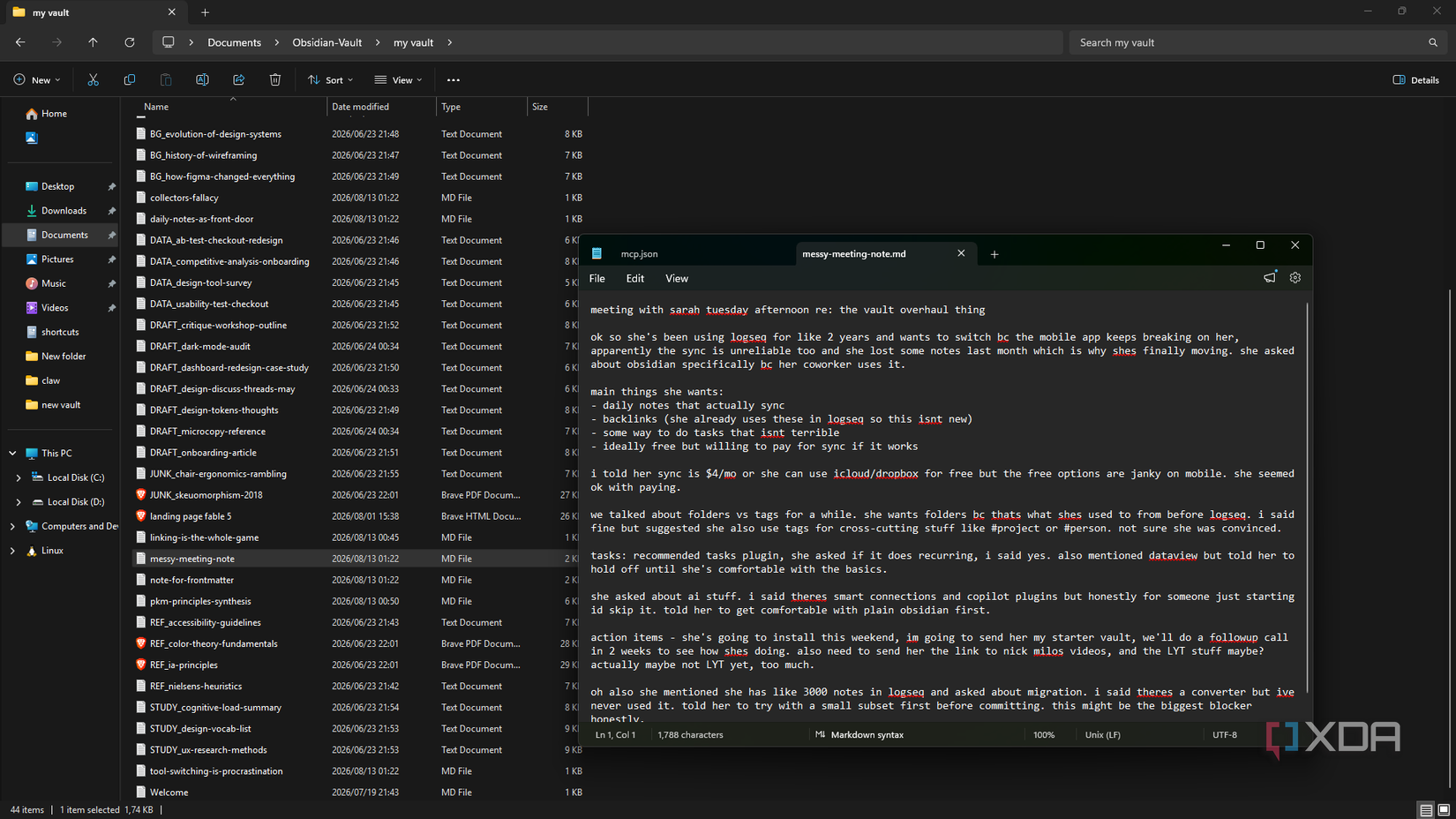
Task: Click the Search my vault field
Action: pyautogui.click(x=1257, y=42)
